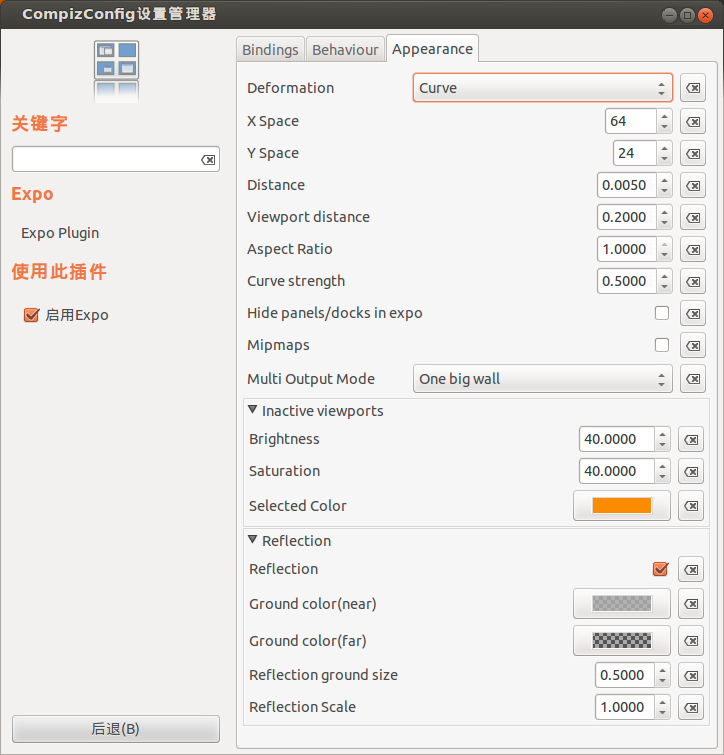The width and height of the screenshot is (724, 755).
Task: Clear the keyword search field
Action: point(208,159)
